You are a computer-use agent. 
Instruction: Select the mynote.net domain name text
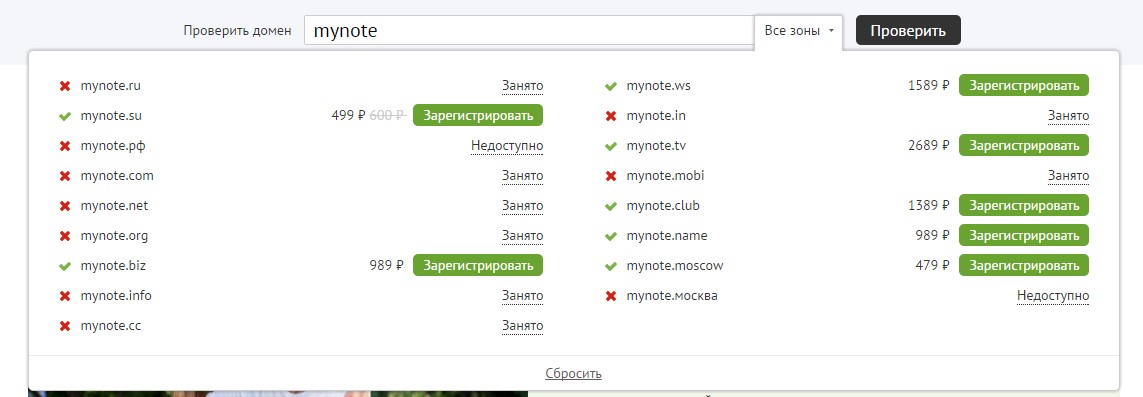click(x=114, y=206)
